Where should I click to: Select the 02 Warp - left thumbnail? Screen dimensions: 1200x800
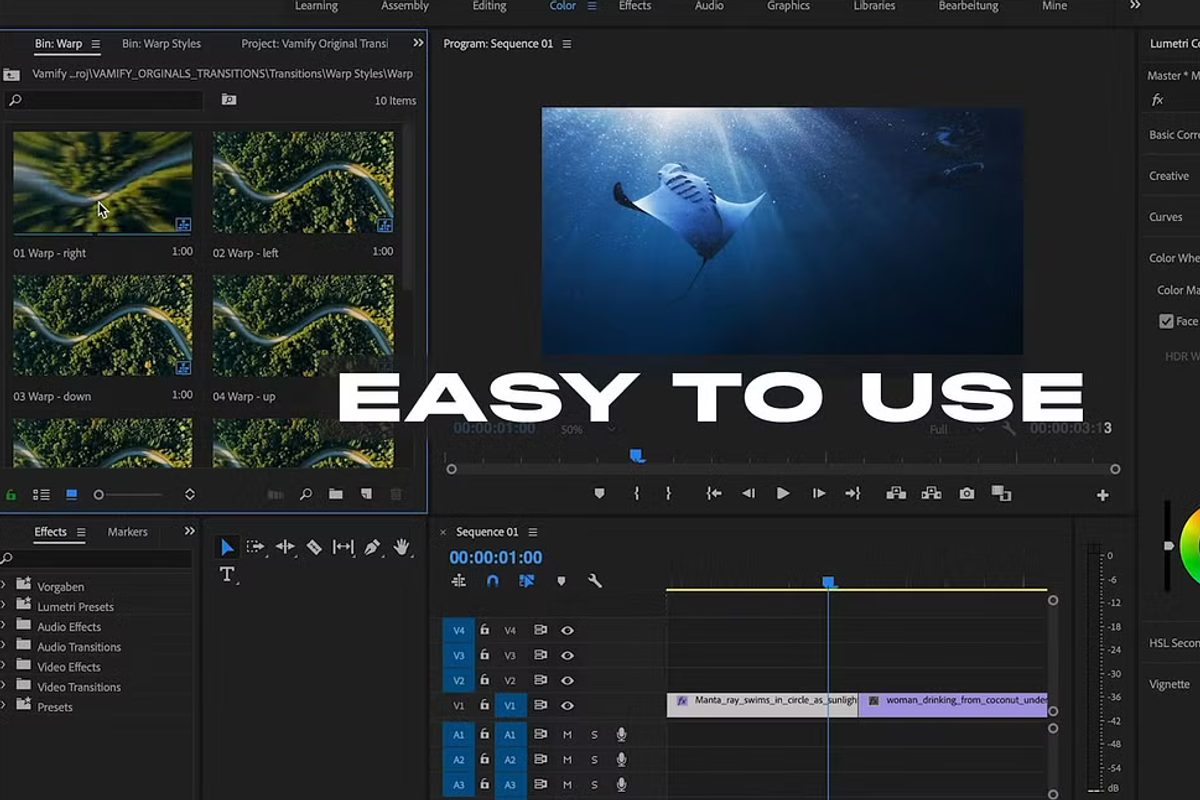pyautogui.click(x=303, y=182)
